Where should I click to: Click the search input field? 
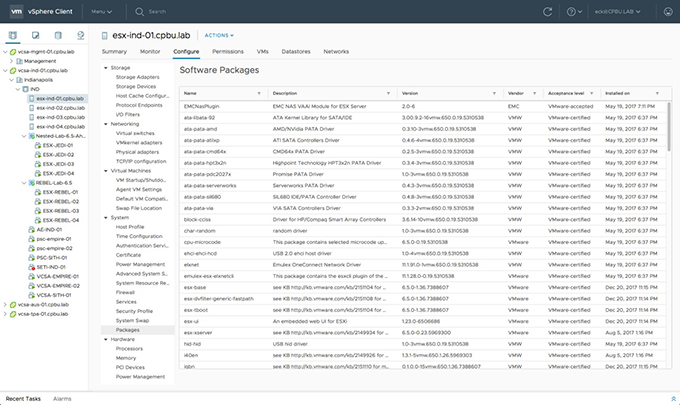[x=157, y=12]
